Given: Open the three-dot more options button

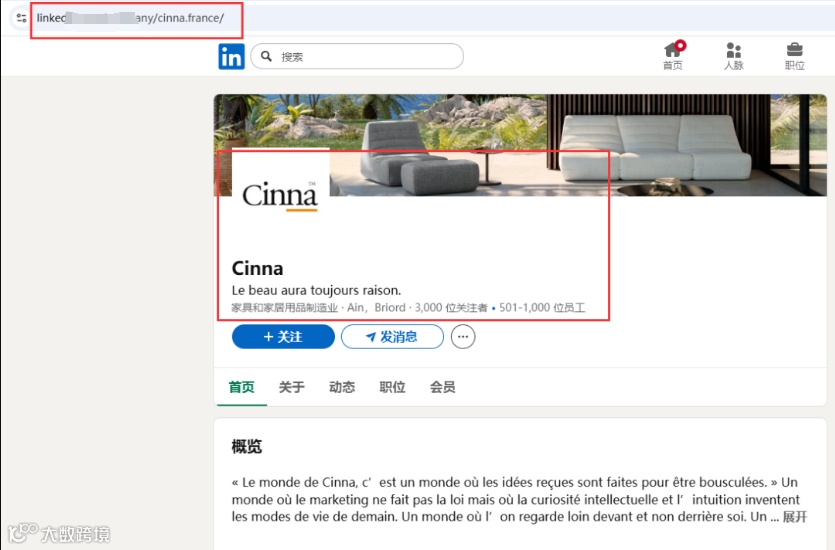Looking at the screenshot, I should coord(463,336).
